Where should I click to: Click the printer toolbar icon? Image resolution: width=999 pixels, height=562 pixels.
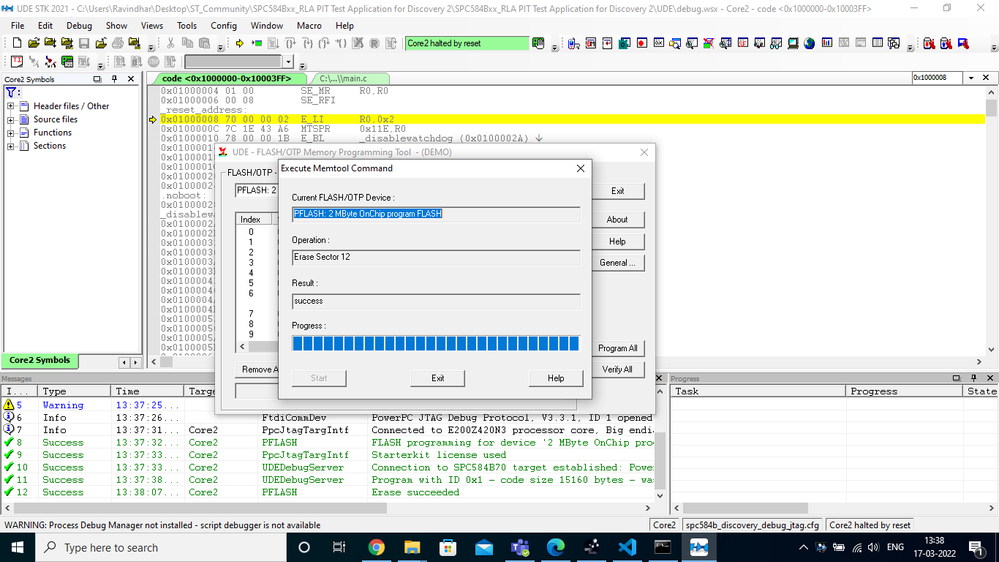click(118, 43)
